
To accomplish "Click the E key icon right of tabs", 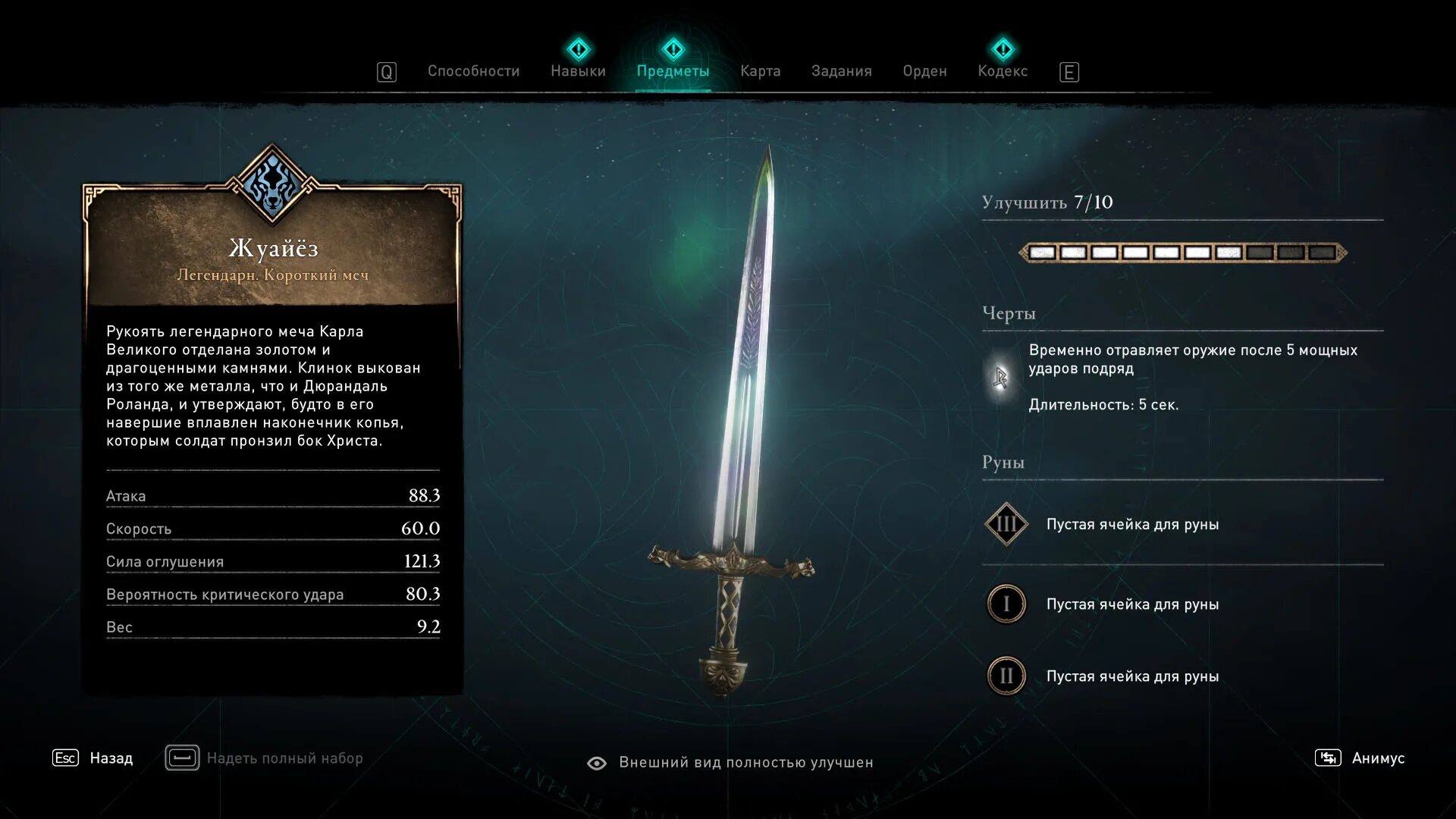I will click(x=1069, y=72).
